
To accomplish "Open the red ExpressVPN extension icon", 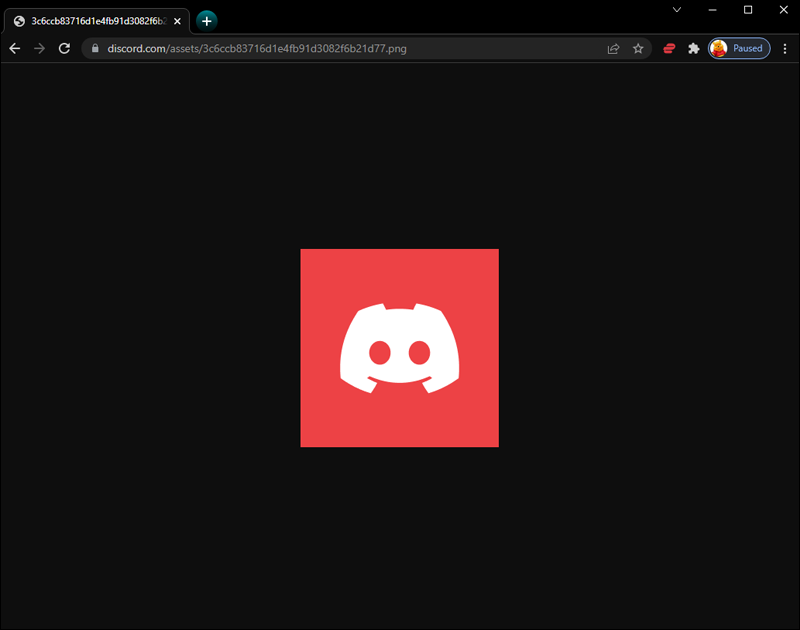I will tap(669, 48).
